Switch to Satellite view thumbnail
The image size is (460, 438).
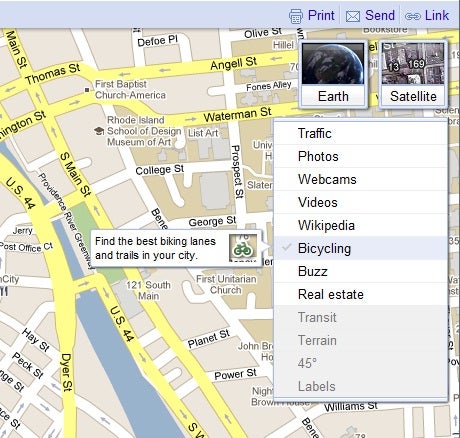pyautogui.click(x=413, y=75)
